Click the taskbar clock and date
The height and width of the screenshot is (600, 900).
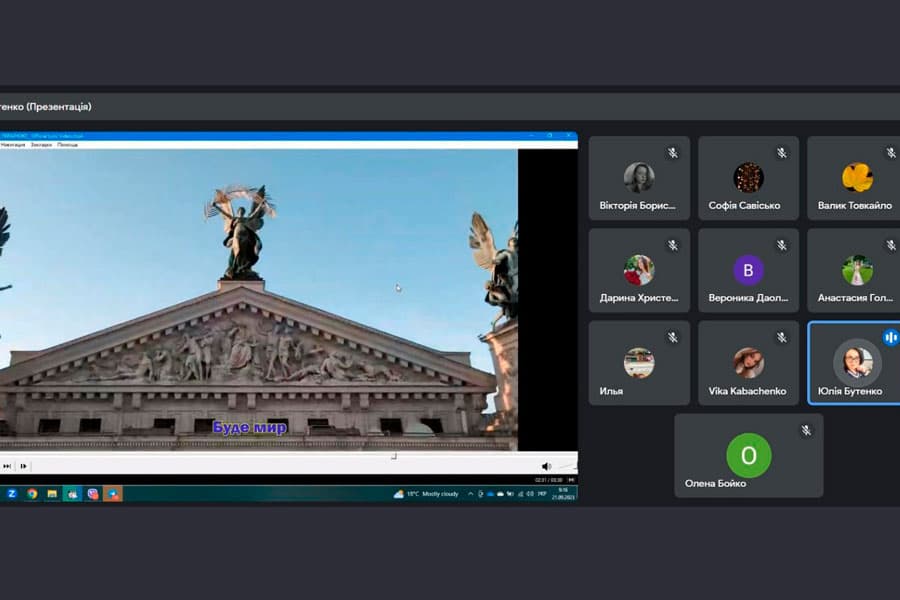(563, 494)
